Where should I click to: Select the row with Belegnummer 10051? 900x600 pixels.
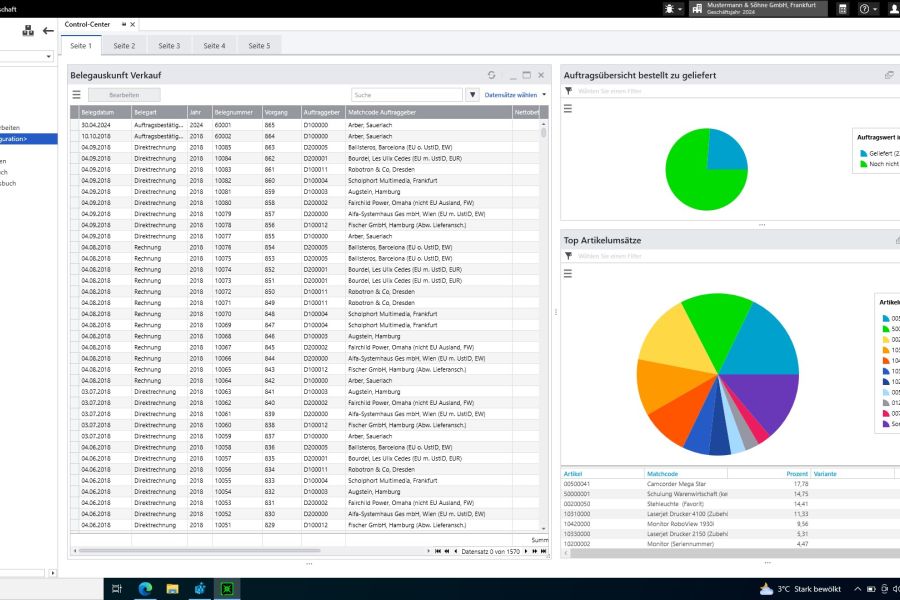305,525
